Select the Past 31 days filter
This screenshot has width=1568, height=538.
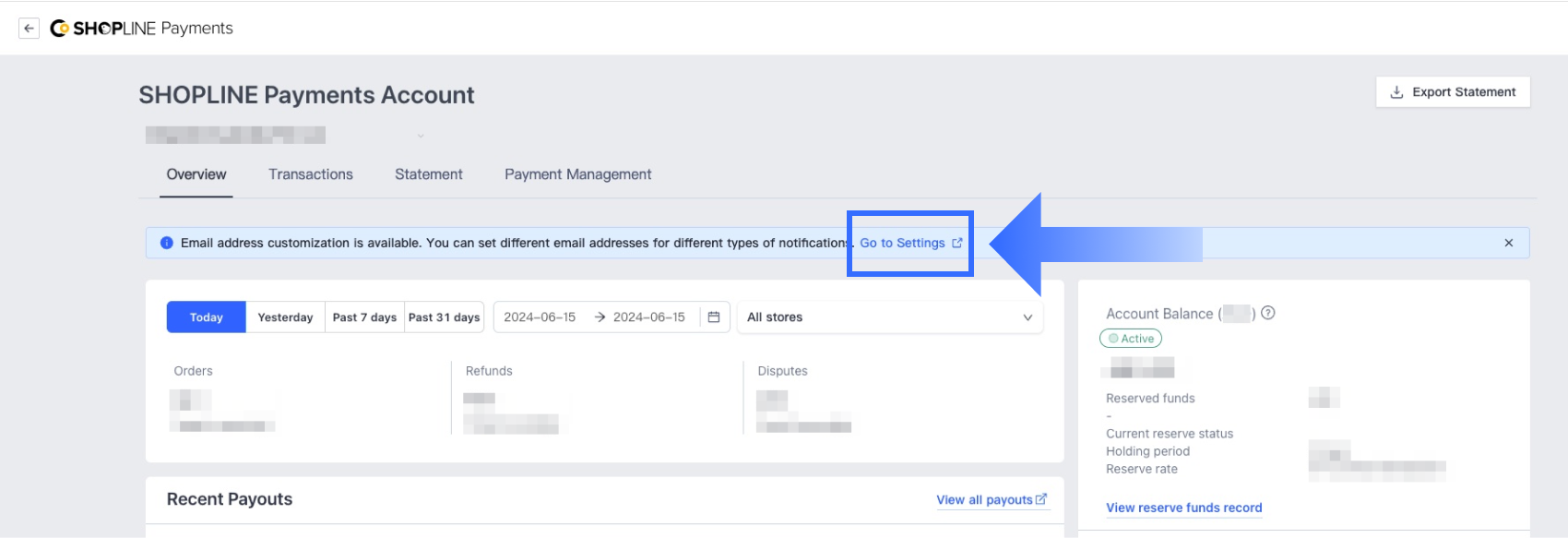(444, 317)
